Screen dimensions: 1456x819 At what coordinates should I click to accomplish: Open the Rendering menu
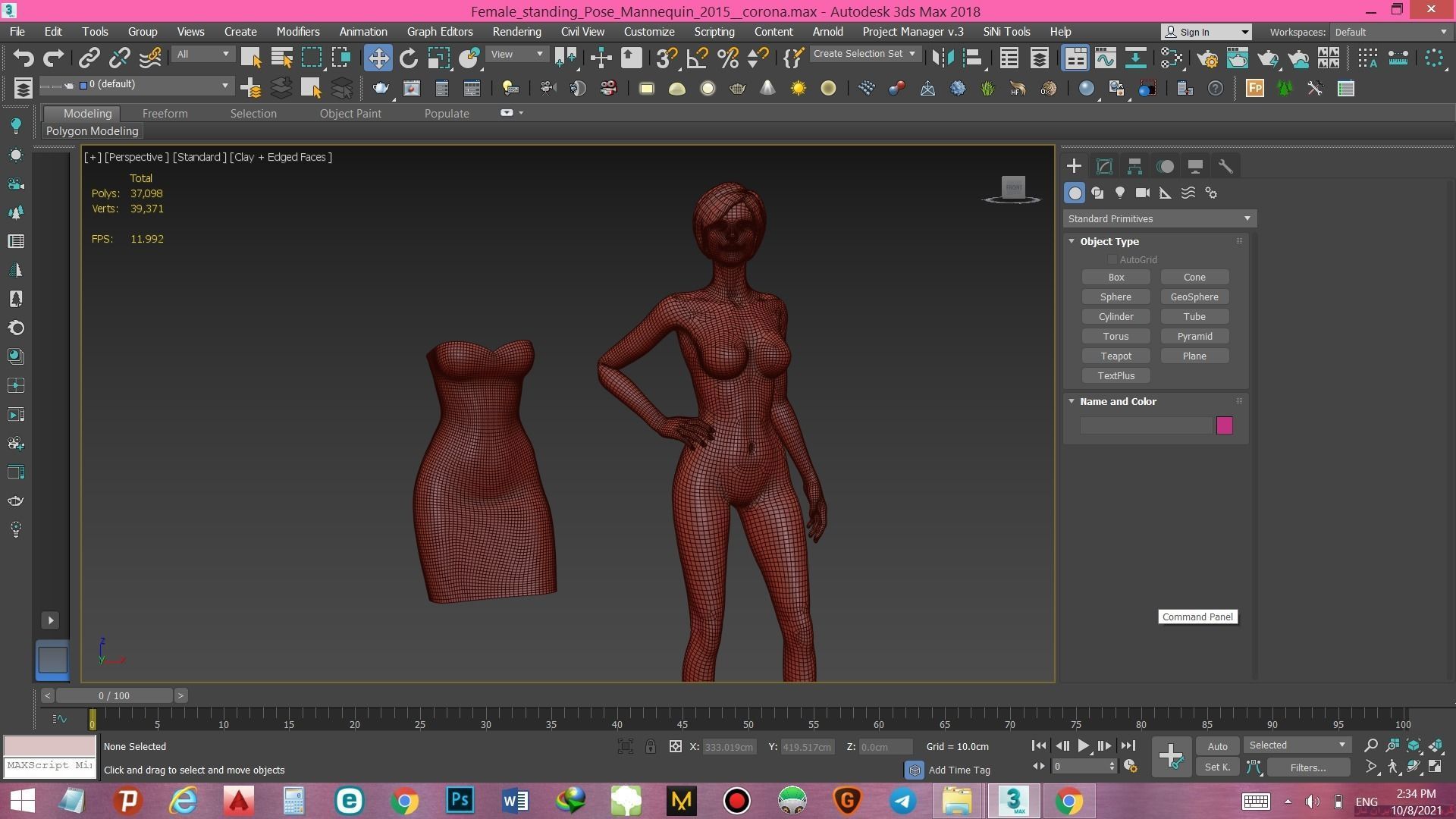[516, 32]
